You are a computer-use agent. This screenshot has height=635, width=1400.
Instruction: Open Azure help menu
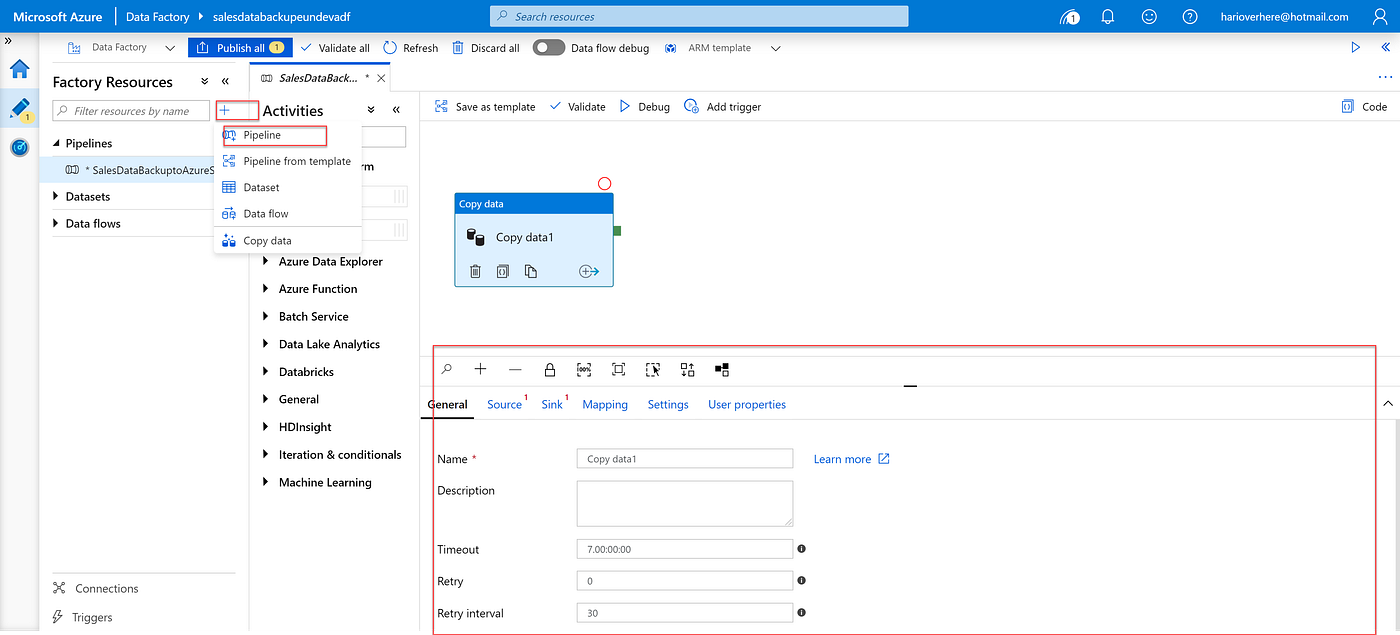[1189, 16]
